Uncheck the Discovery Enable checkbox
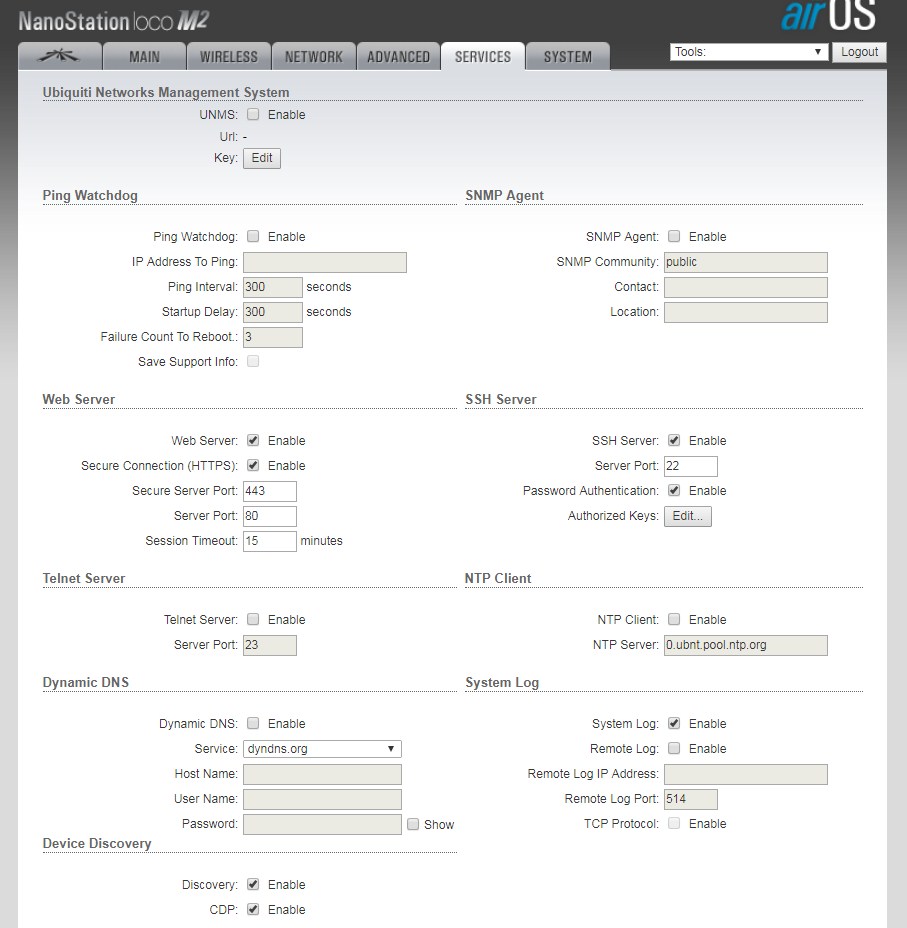The height and width of the screenshot is (928, 907). pos(253,884)
